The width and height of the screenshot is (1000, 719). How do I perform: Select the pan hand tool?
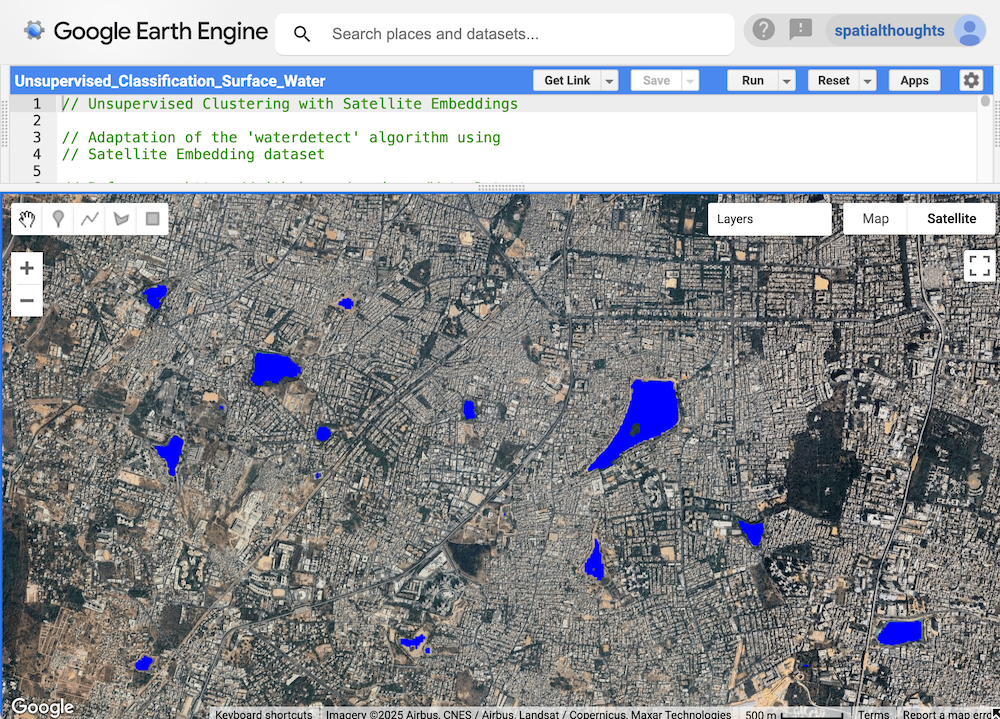pyautogui.click(x=27, y=219)
